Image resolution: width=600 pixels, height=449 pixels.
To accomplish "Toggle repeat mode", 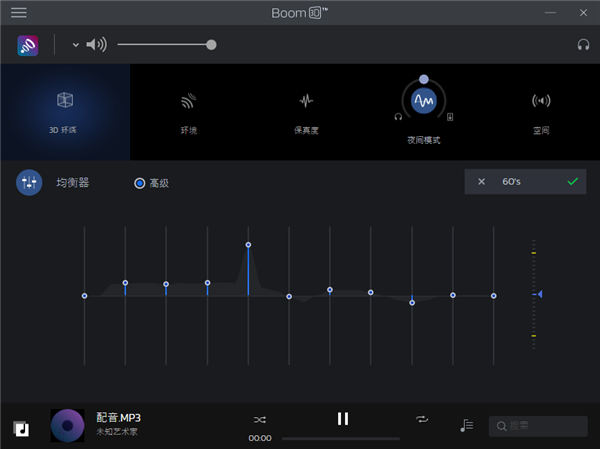I will 422,419.
